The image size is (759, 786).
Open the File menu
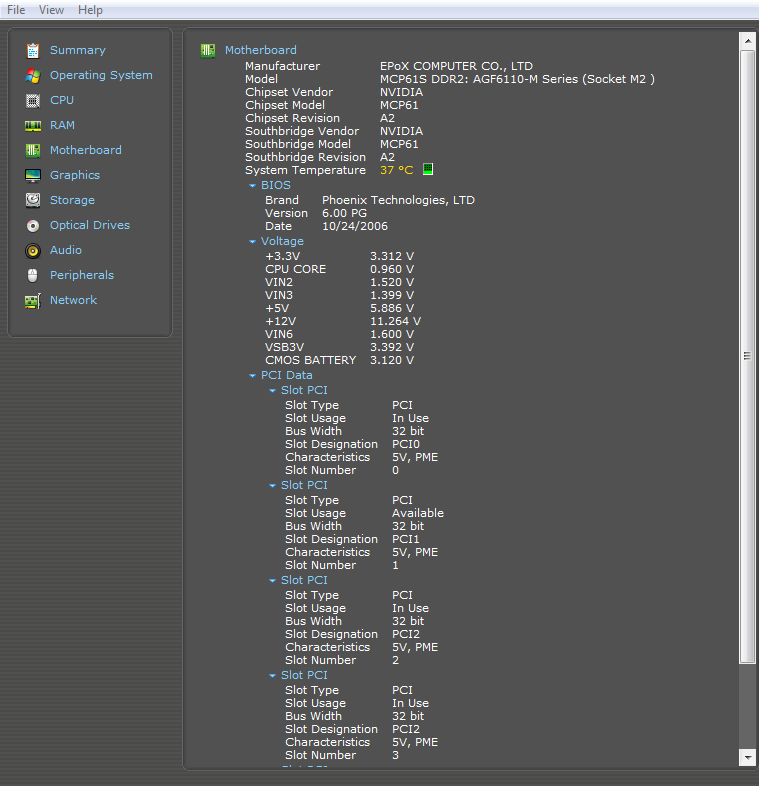point(16,10)
